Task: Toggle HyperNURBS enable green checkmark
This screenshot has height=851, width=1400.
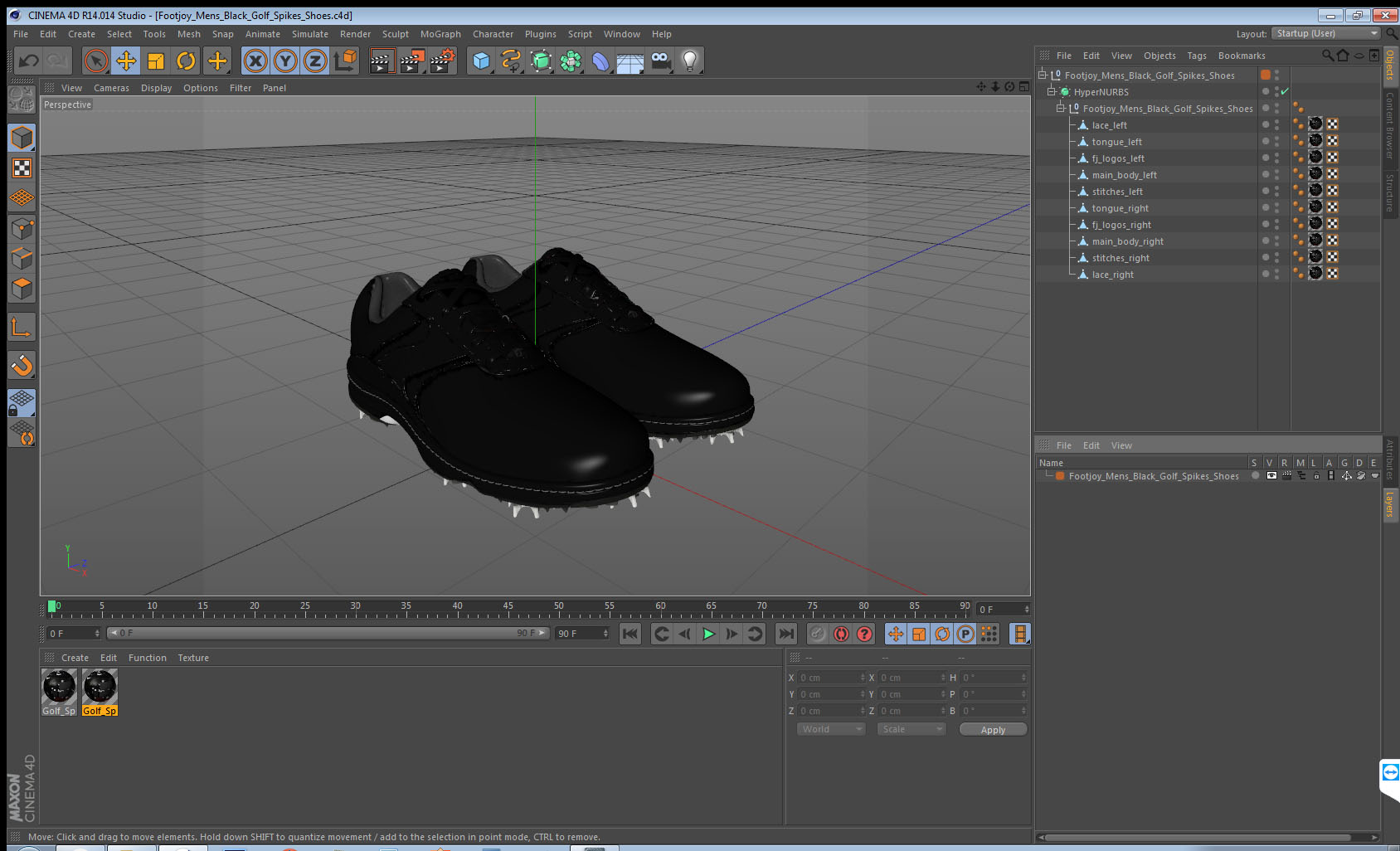Action: [x=1285, y=91]
